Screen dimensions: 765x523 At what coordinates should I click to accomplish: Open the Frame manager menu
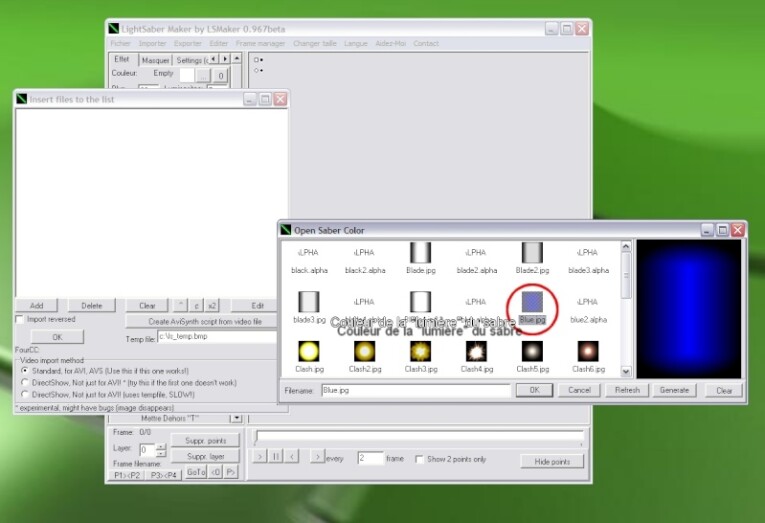click(x=260, y=43)
